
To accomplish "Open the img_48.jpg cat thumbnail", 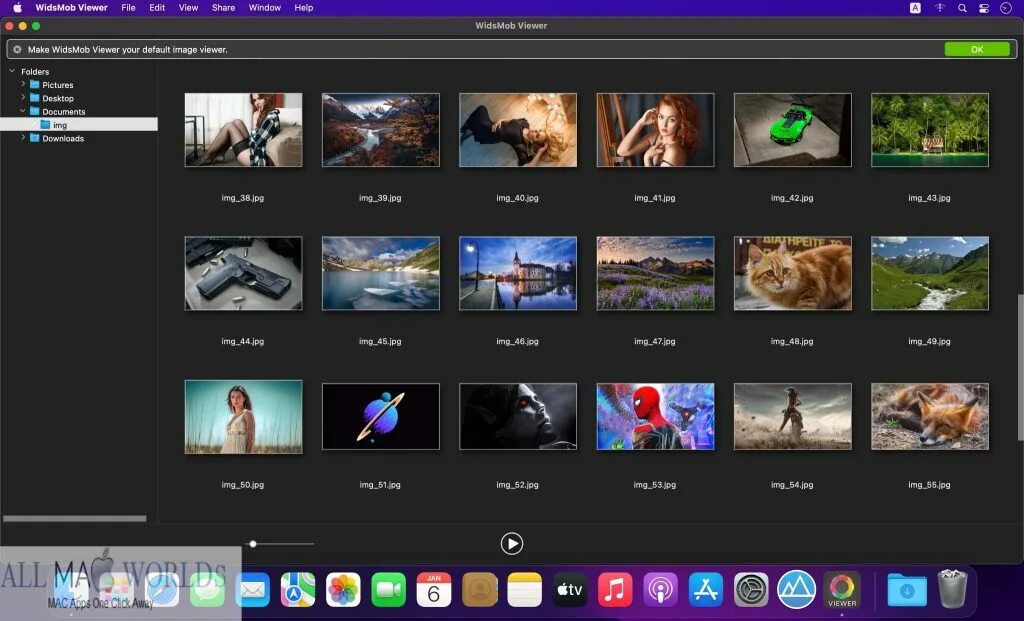I will pyautogui.click(x=792, y=272).
